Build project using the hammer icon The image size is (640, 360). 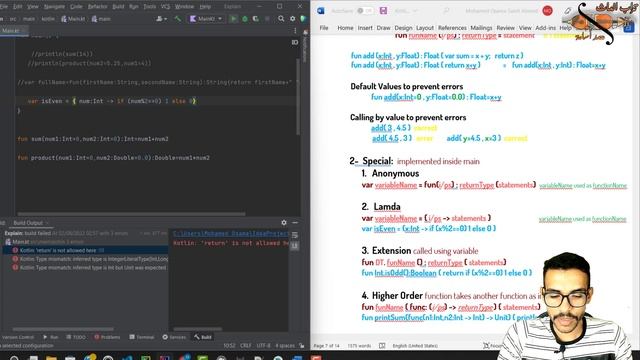coord(178,19)
